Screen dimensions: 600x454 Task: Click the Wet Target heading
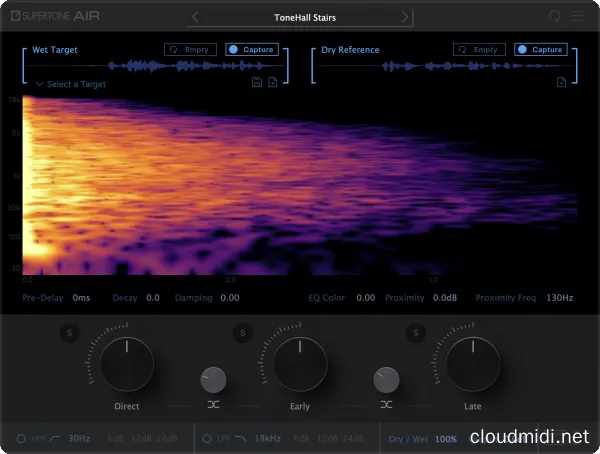55,50
